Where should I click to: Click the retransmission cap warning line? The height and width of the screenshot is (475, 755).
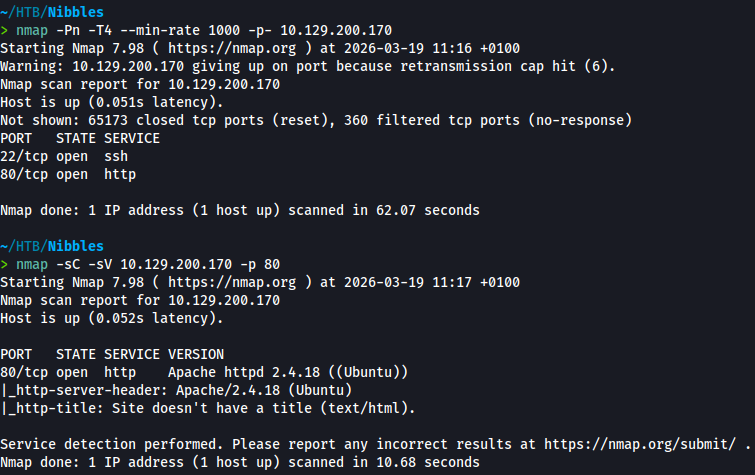point(308,67)
